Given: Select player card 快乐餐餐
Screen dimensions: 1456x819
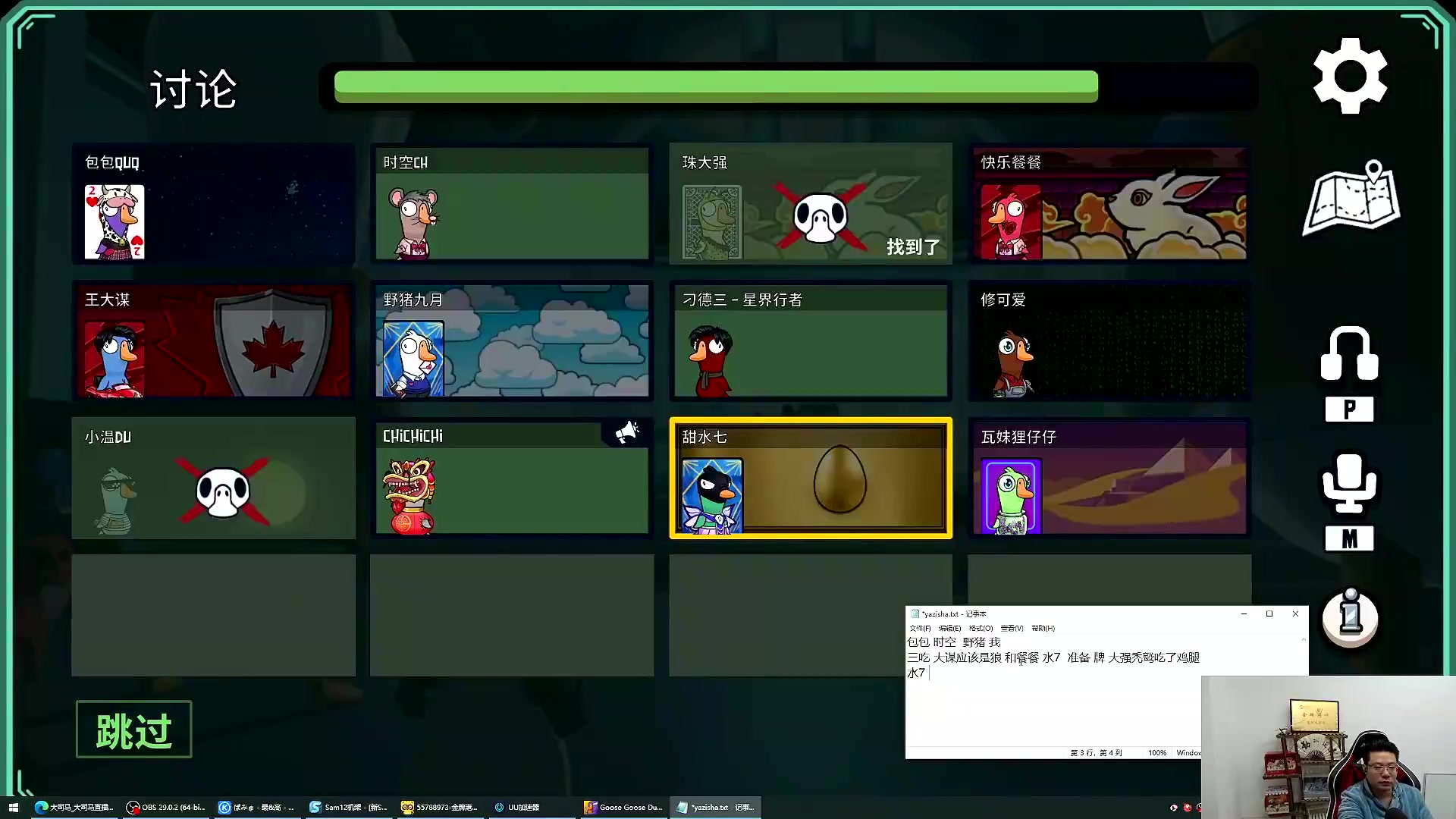Looking at the screenshot, I should [x=1109, y=203].
